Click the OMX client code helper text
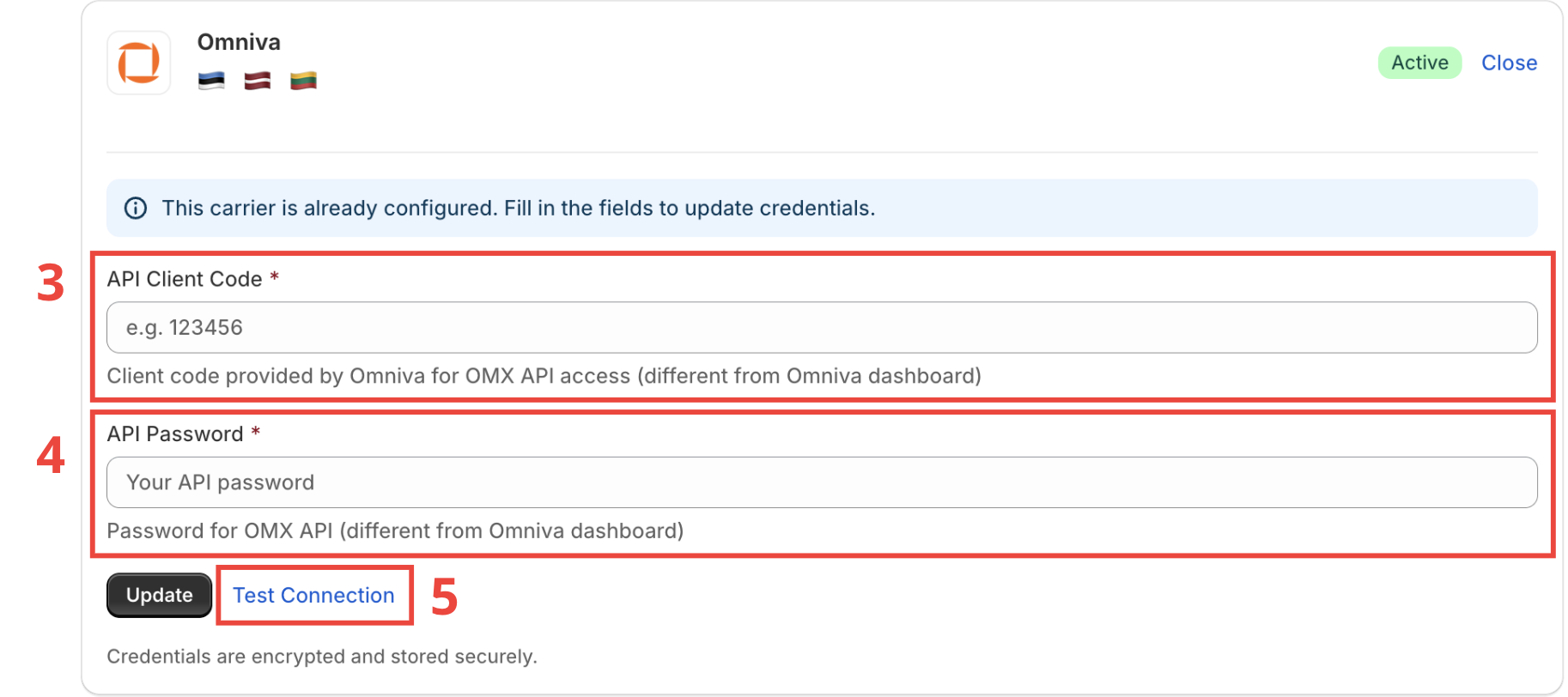Screen dimensions: 1568x697 544,376
